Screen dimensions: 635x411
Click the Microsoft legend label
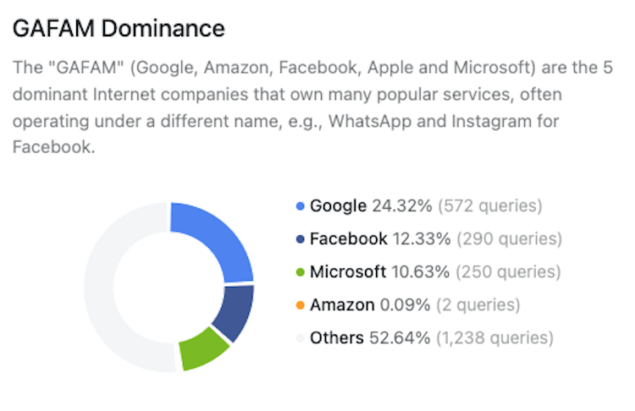pos(348,272)
